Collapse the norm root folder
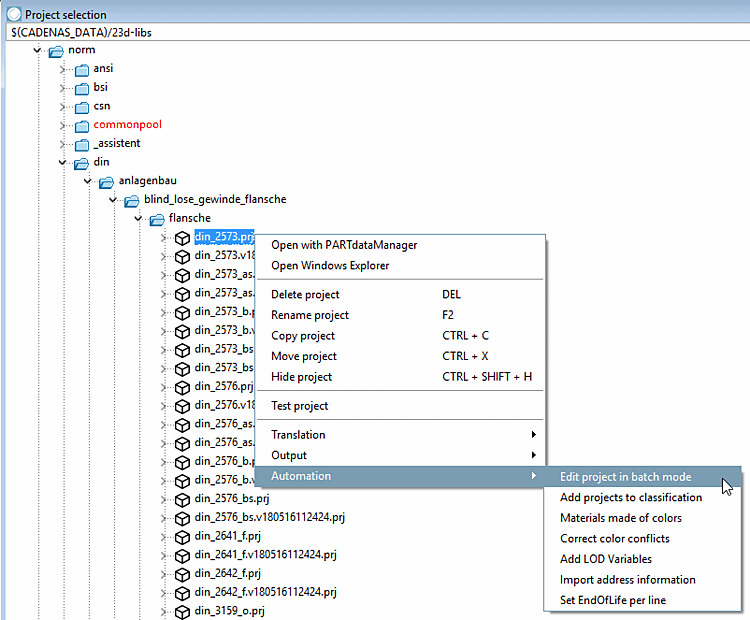The width and height of the screenshot is (750, 620). coord(37,50)
